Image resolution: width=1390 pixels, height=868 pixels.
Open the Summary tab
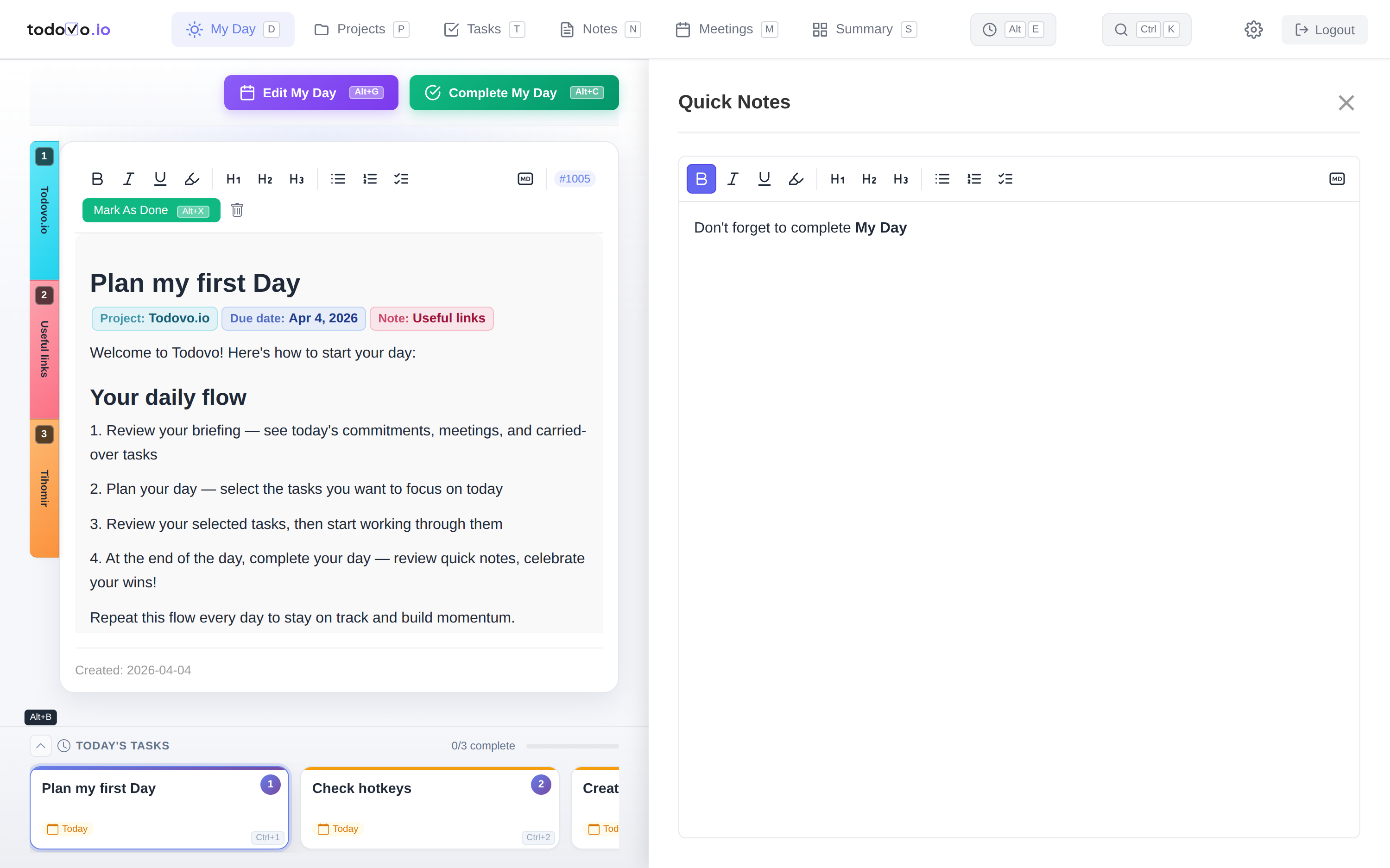tap(865, 29)
